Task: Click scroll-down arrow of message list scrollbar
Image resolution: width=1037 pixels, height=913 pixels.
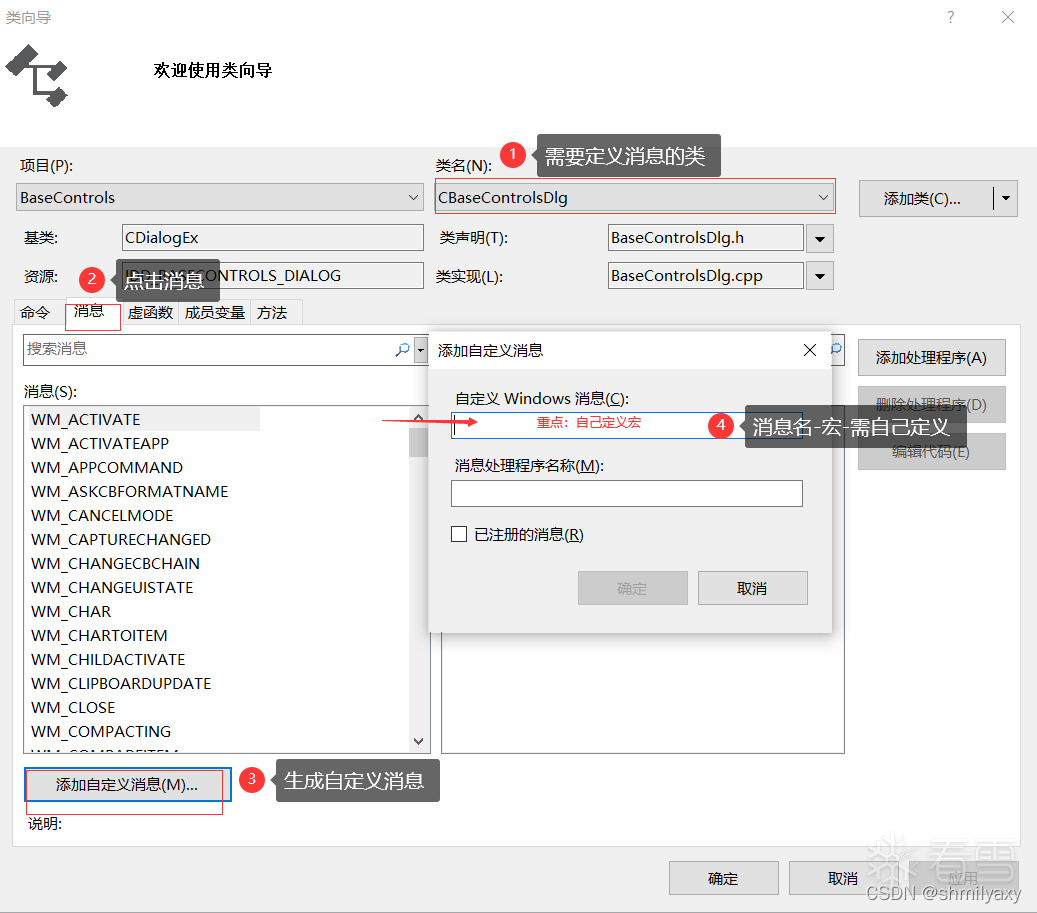Action: (x=418, y=741)
